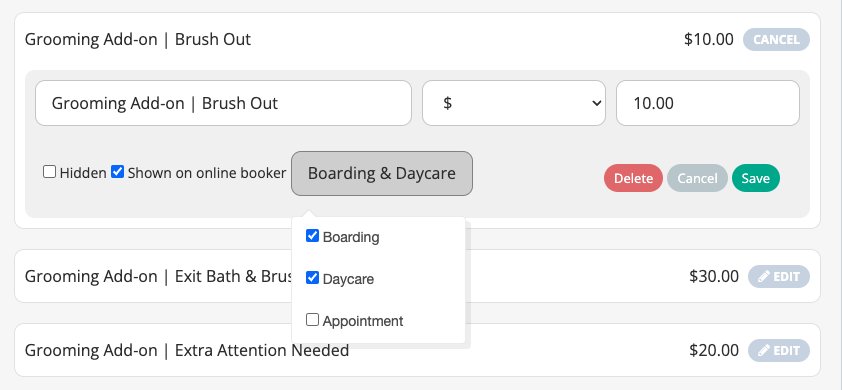The image size is (842, 390).
Task: Click the gray Cancel button
Action: tap(697, 178)
